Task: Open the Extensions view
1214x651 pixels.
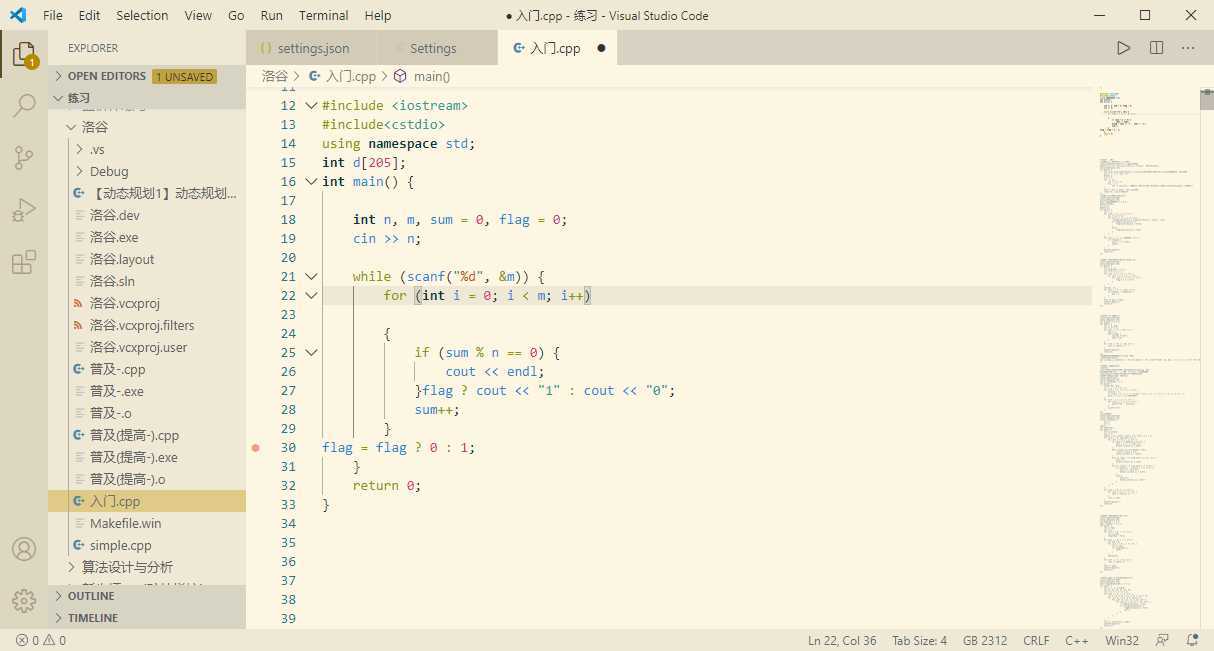Action: point(24,262)
